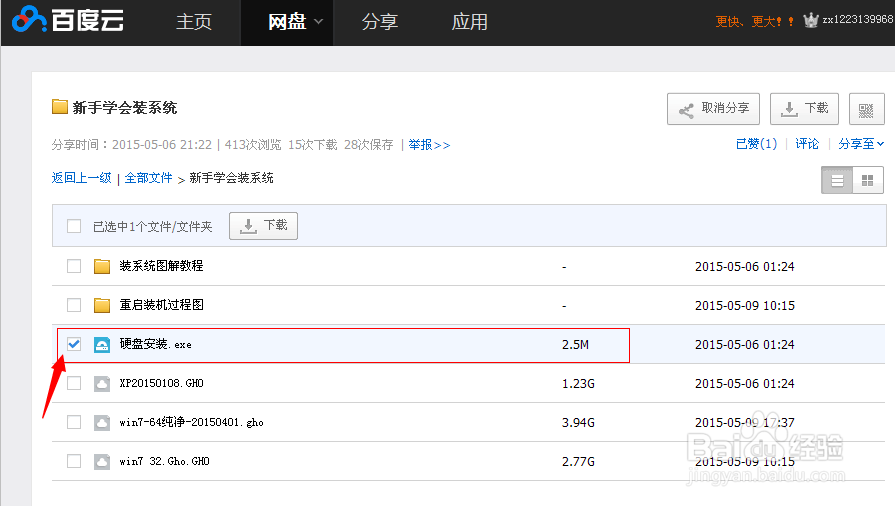Click the 重启装机过程图 folder icon
Viewport: 895px width, 506px height.
102,305
